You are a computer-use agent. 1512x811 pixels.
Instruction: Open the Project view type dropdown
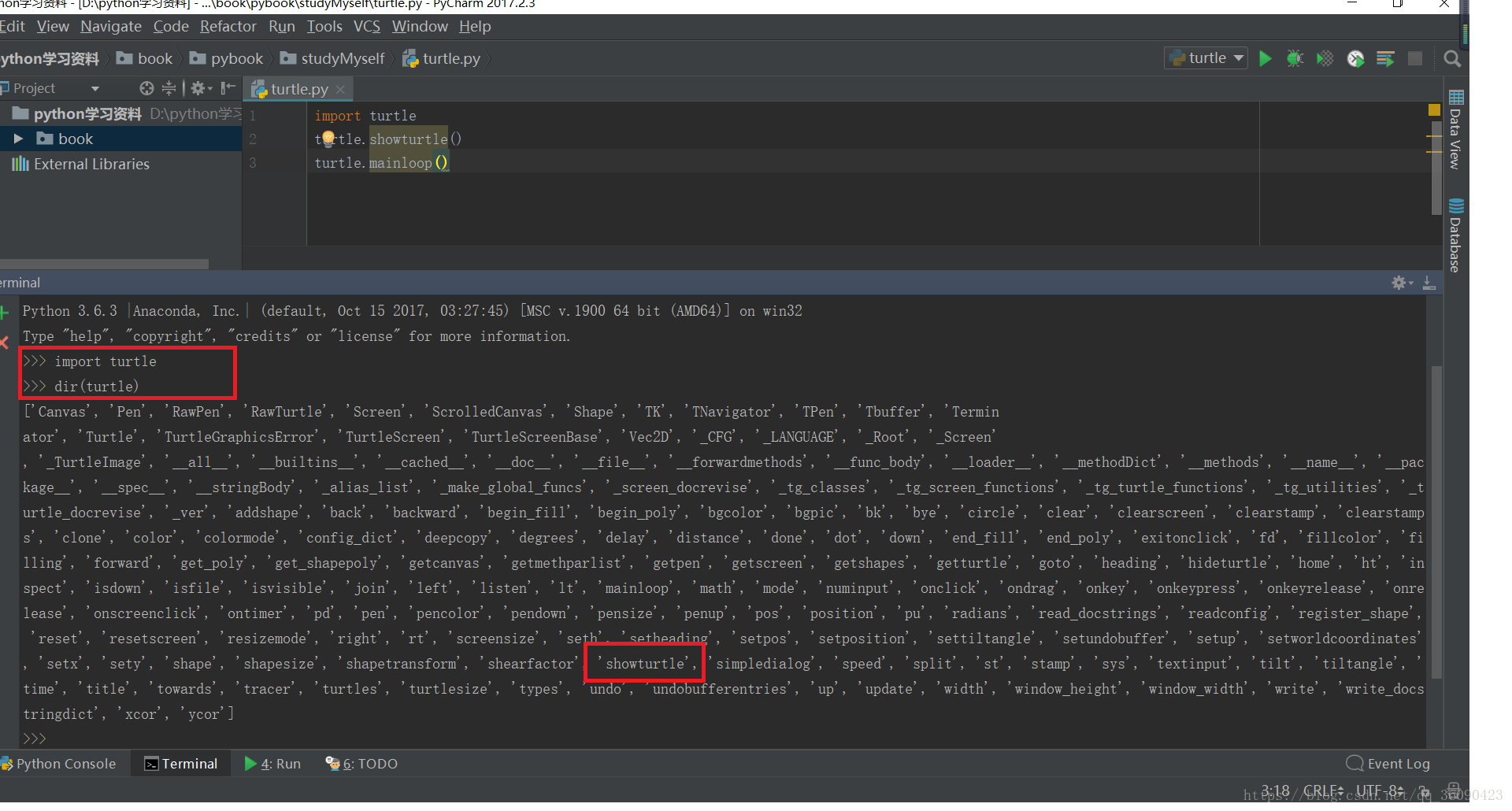(x=95, y=89)
